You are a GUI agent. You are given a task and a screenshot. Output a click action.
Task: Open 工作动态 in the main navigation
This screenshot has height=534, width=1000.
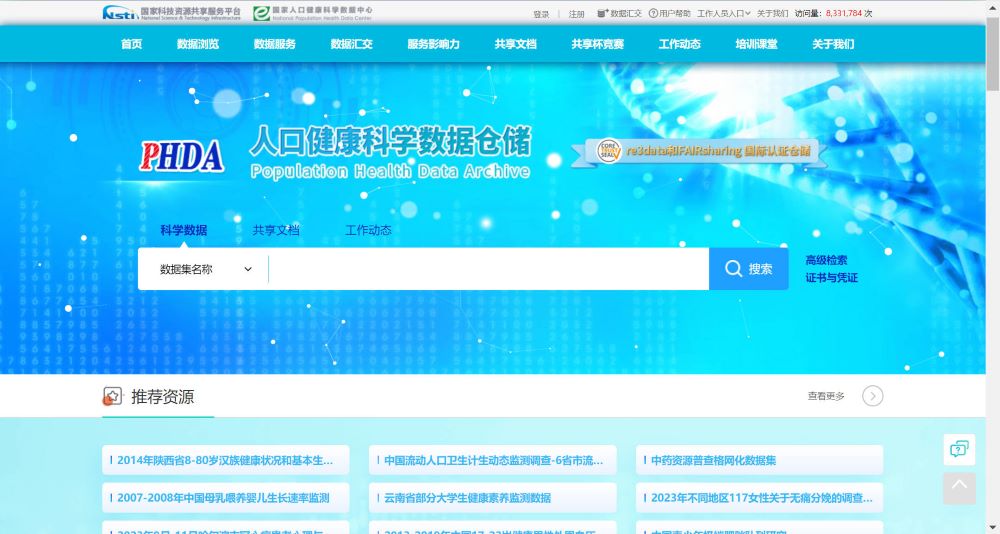coord(679,44)
